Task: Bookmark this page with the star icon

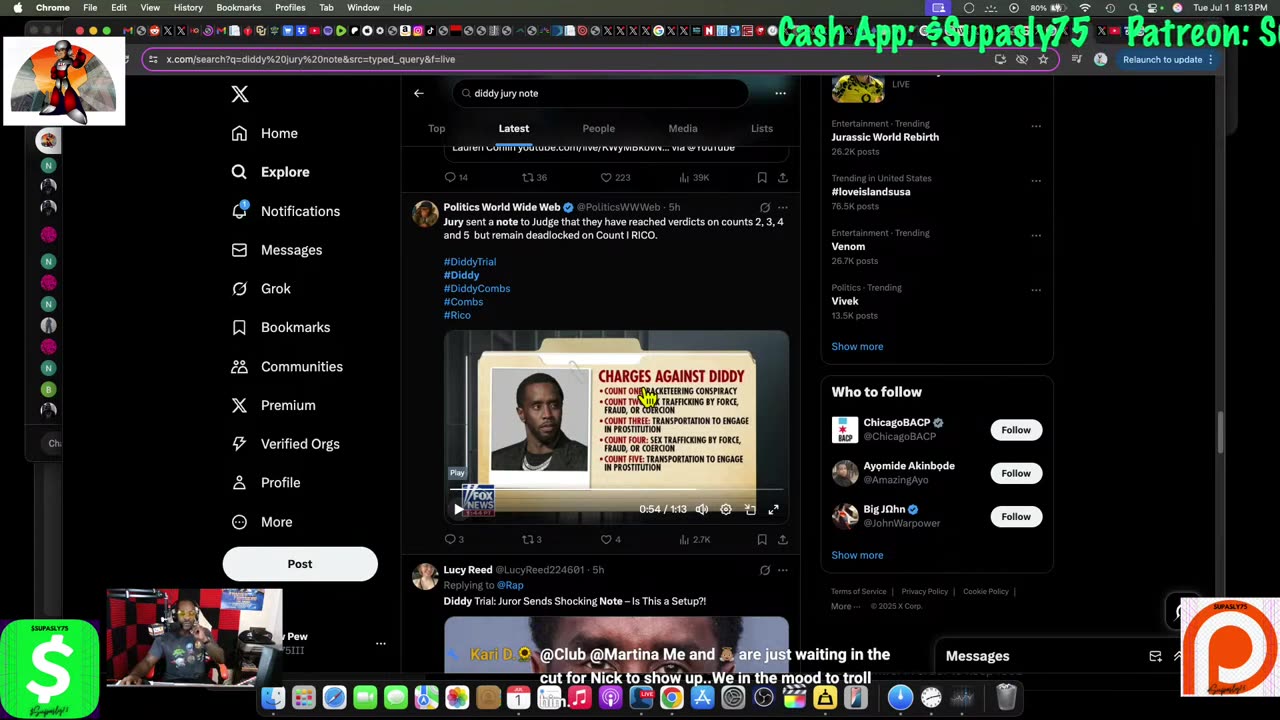Action: point(1043,59)
